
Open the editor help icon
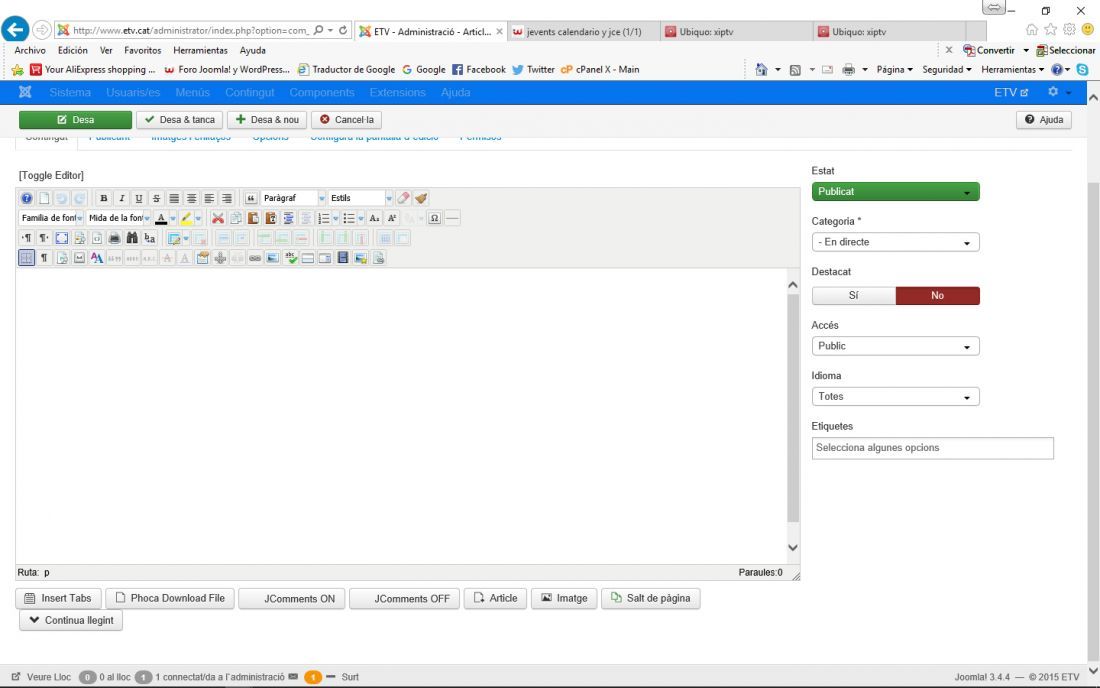pyautogui.click(x=26, y=198)
